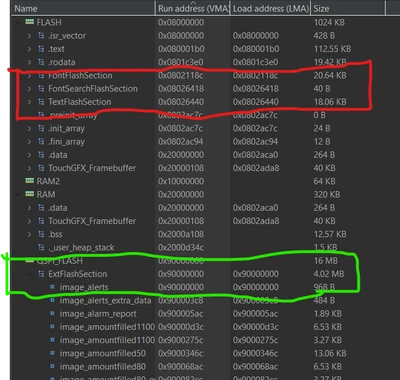Sort by the Size column header
Viewport: 400px width, 380px height.
(348, 8)
